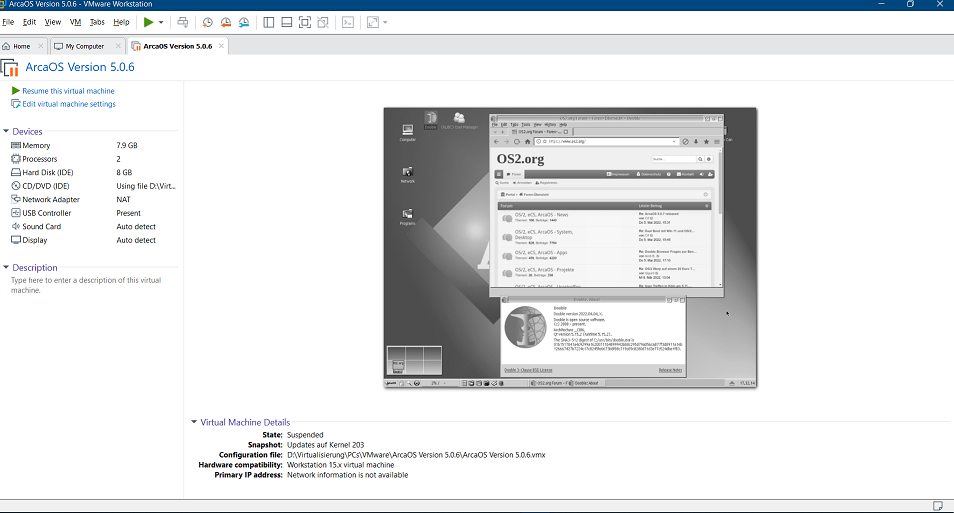Click the Stretch Guest toolbar icon
This screenshot has width=954, height=513.
pos(372,23)
